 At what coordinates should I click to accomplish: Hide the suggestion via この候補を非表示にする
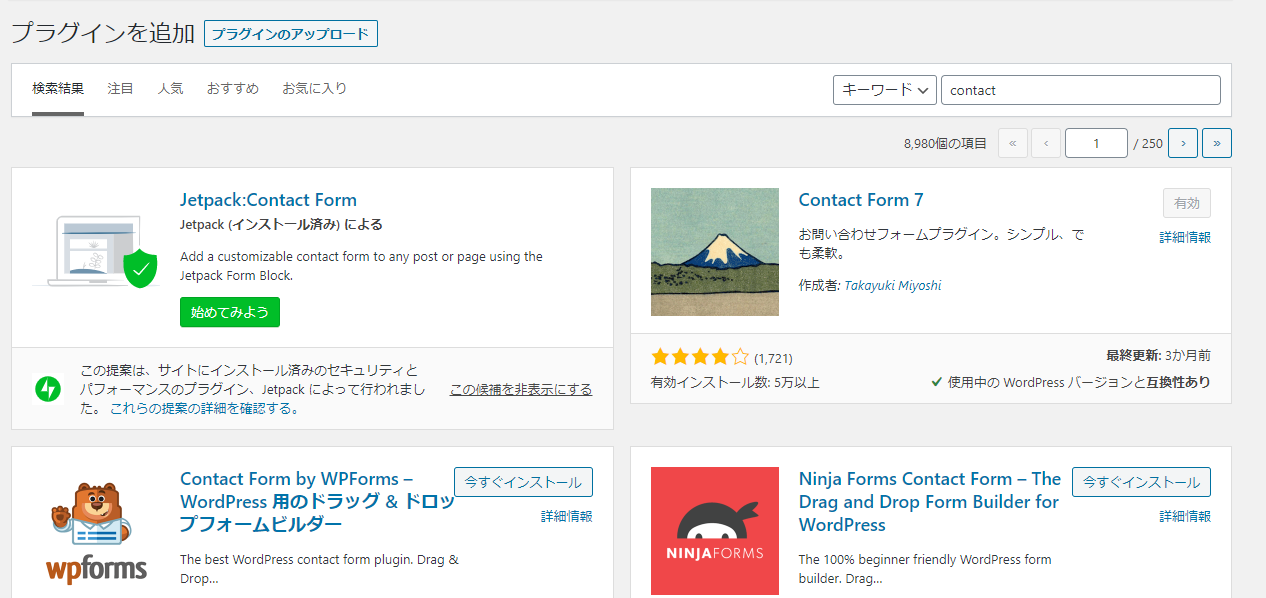click(520, 390)
